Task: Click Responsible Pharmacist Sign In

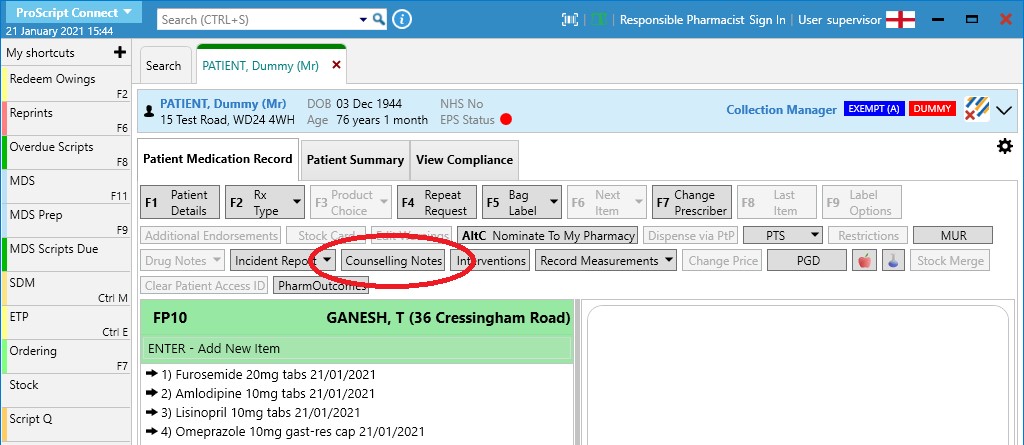Action: point(703,20)
